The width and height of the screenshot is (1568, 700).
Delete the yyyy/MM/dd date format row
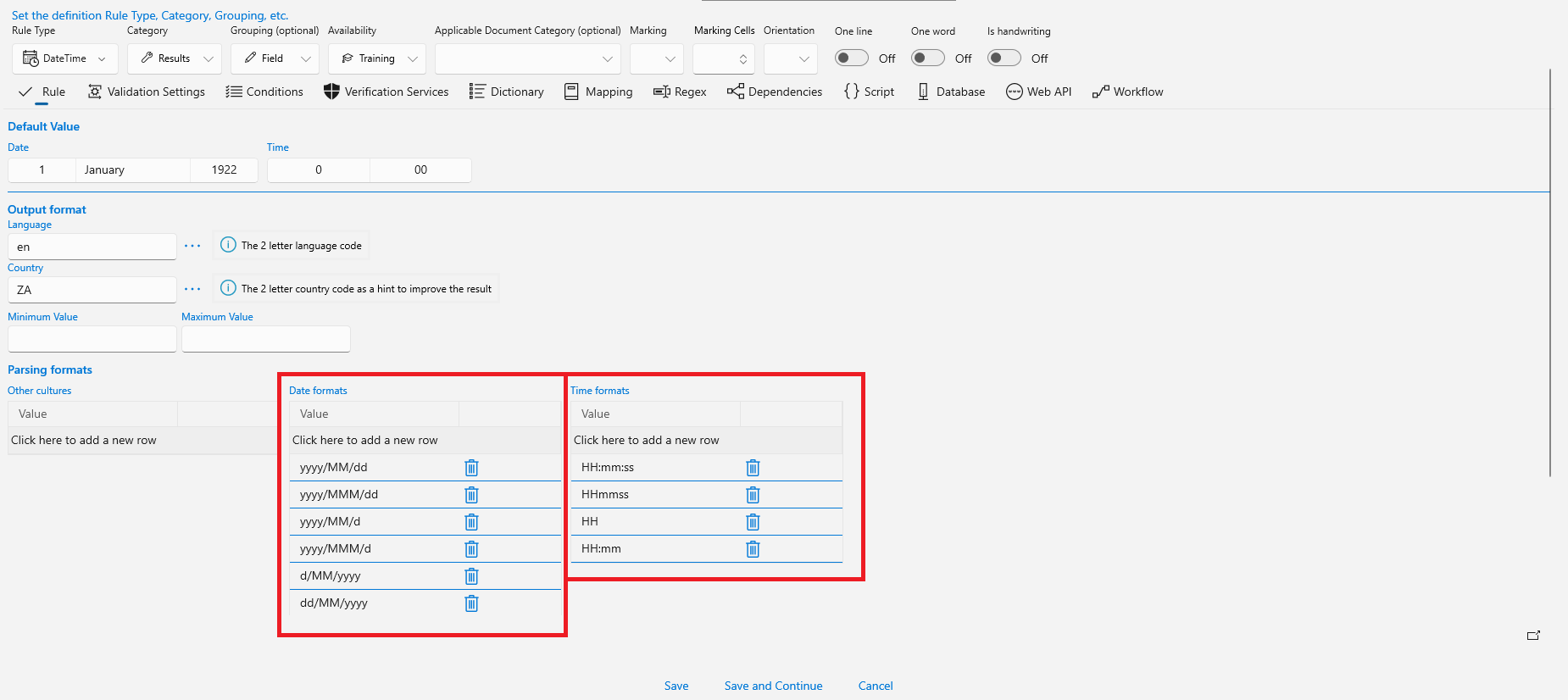(x=471, y=468)
